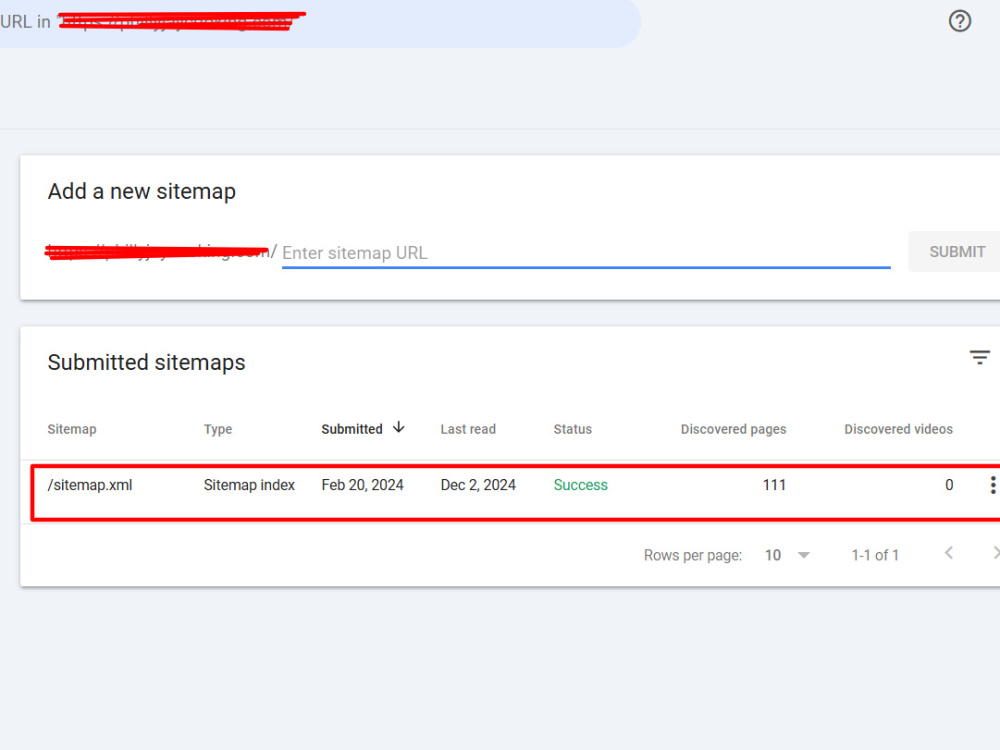Focus the Enter sitemap URL field

point(586,253)
